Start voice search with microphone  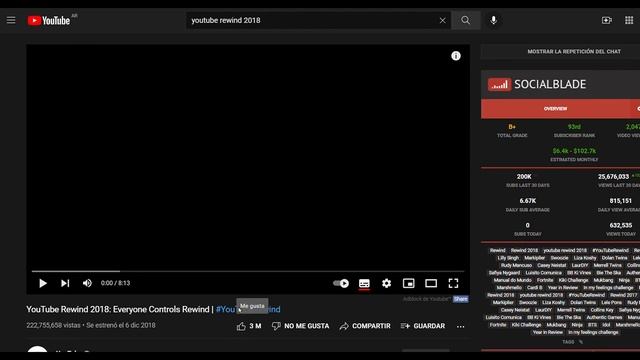[493, 20]
